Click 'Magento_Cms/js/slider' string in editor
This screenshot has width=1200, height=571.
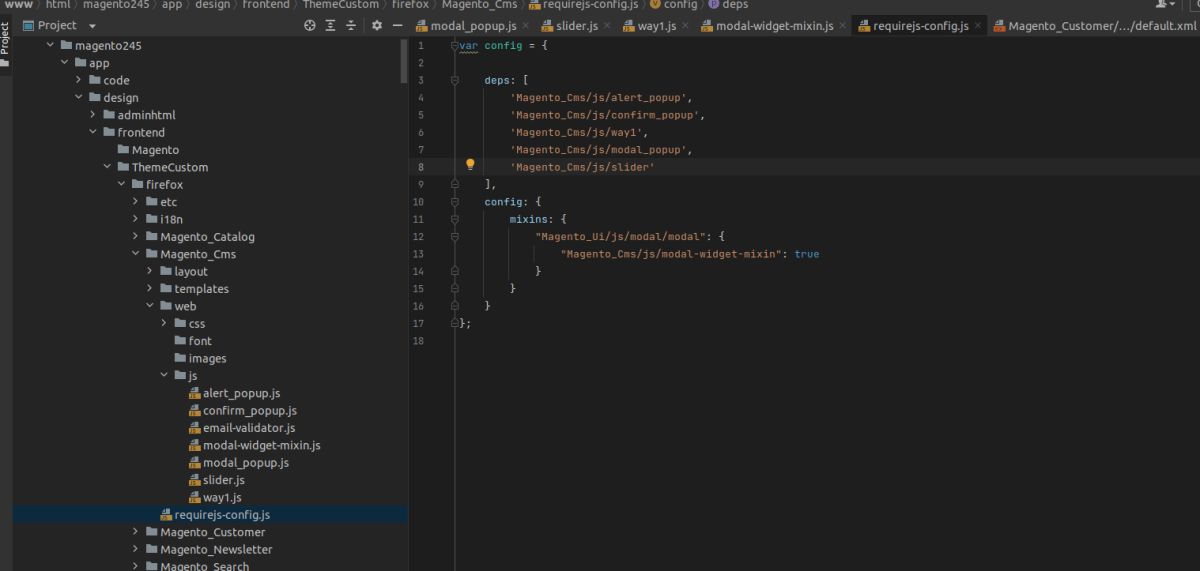click(582, 167)
